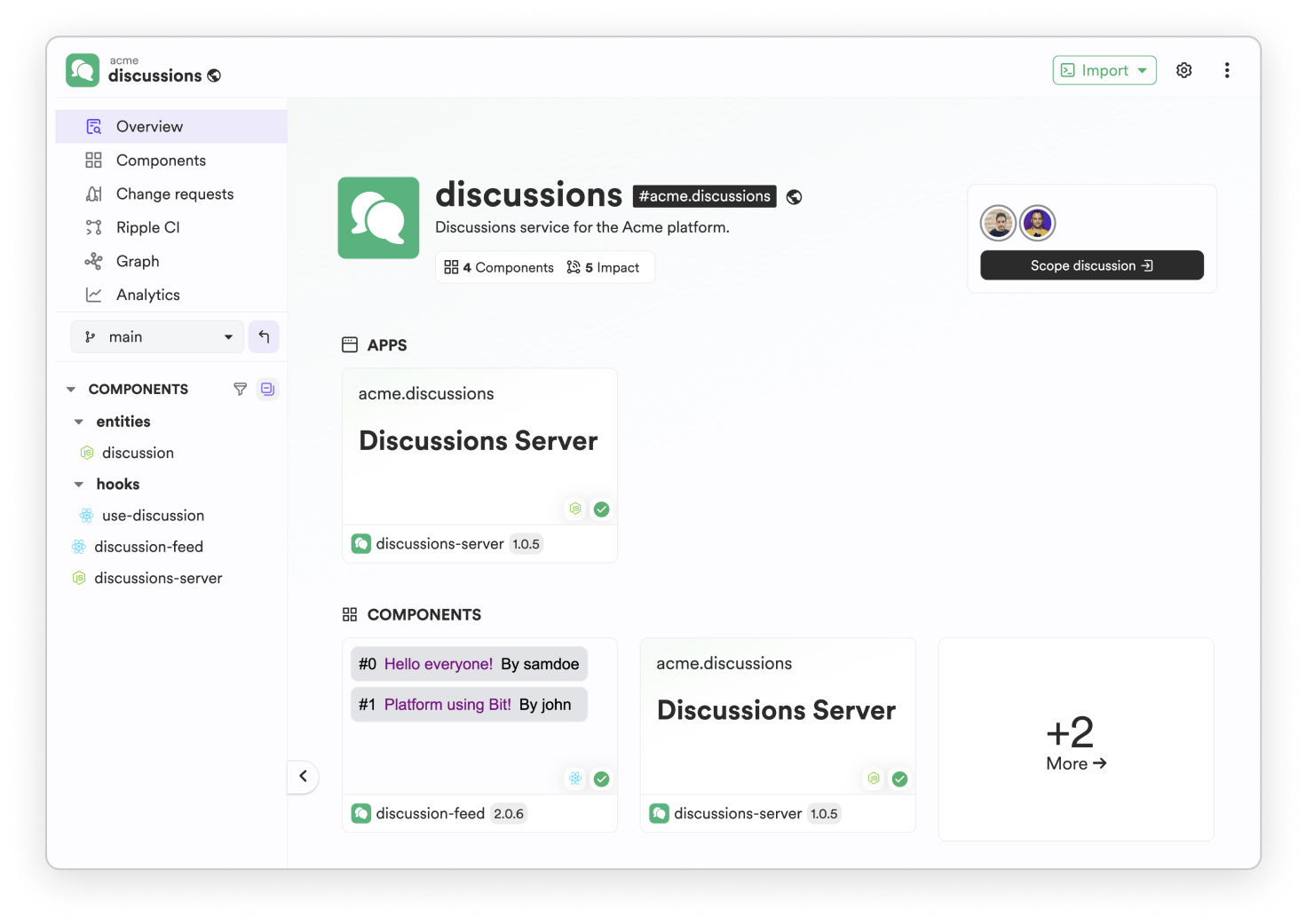Click the globe icon next to #acme.discussions tag
Screen dimensions: 1306x924
coord(795,197)
